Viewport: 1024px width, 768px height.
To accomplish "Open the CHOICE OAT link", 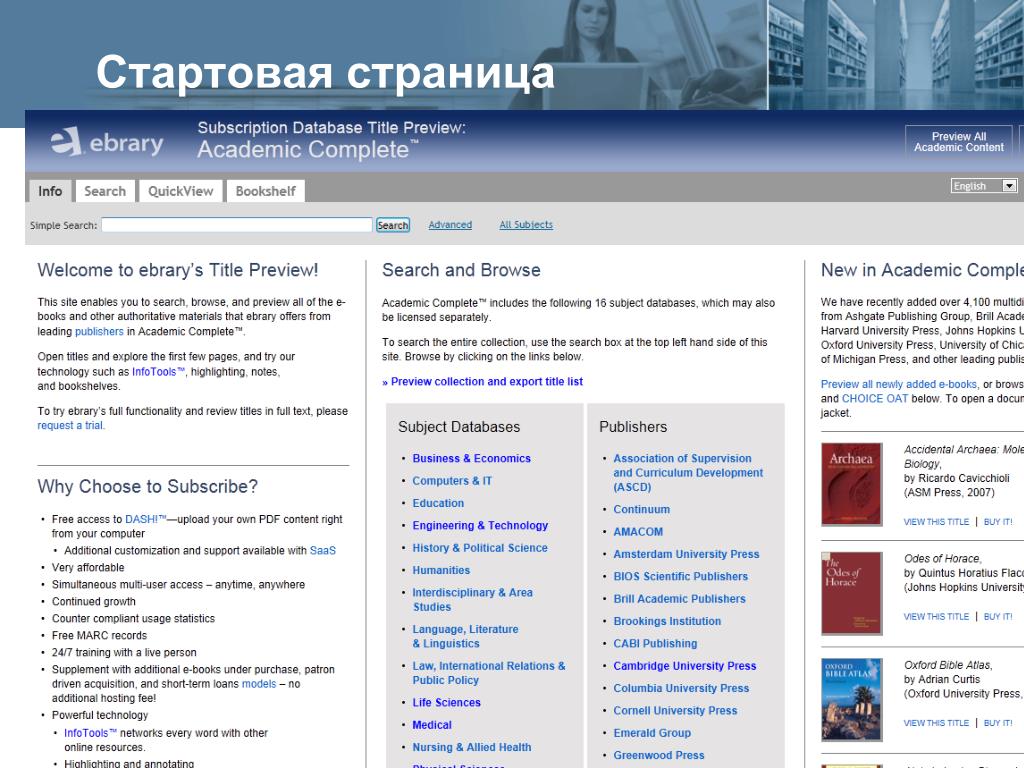I will tap(874, 398).
